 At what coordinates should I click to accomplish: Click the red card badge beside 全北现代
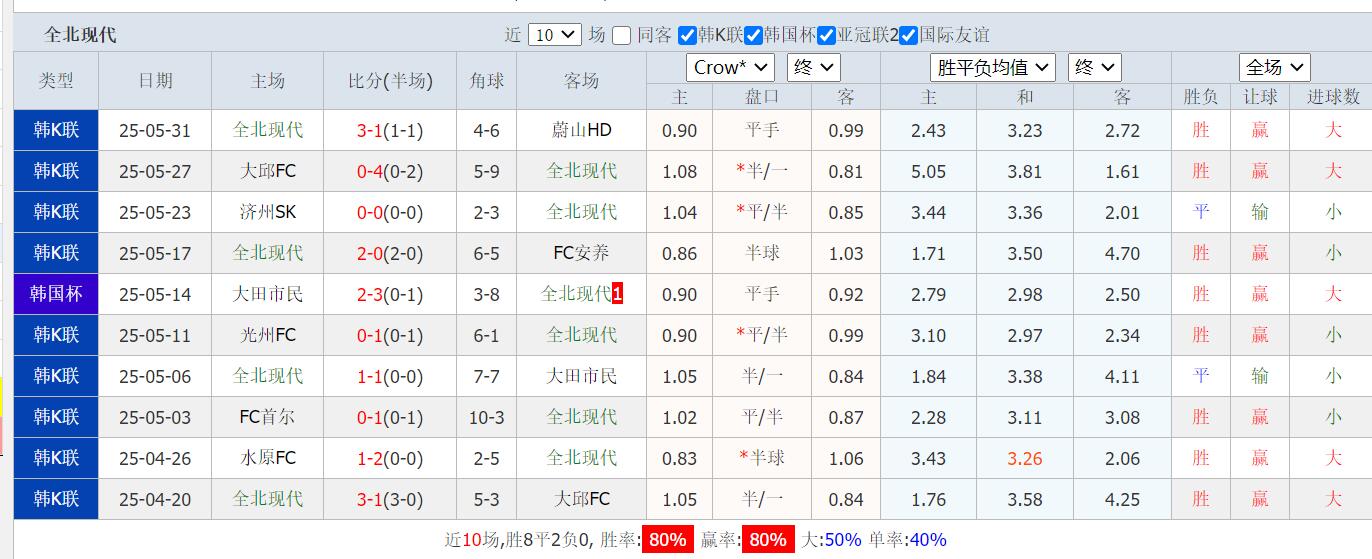[x=618, y=294]
